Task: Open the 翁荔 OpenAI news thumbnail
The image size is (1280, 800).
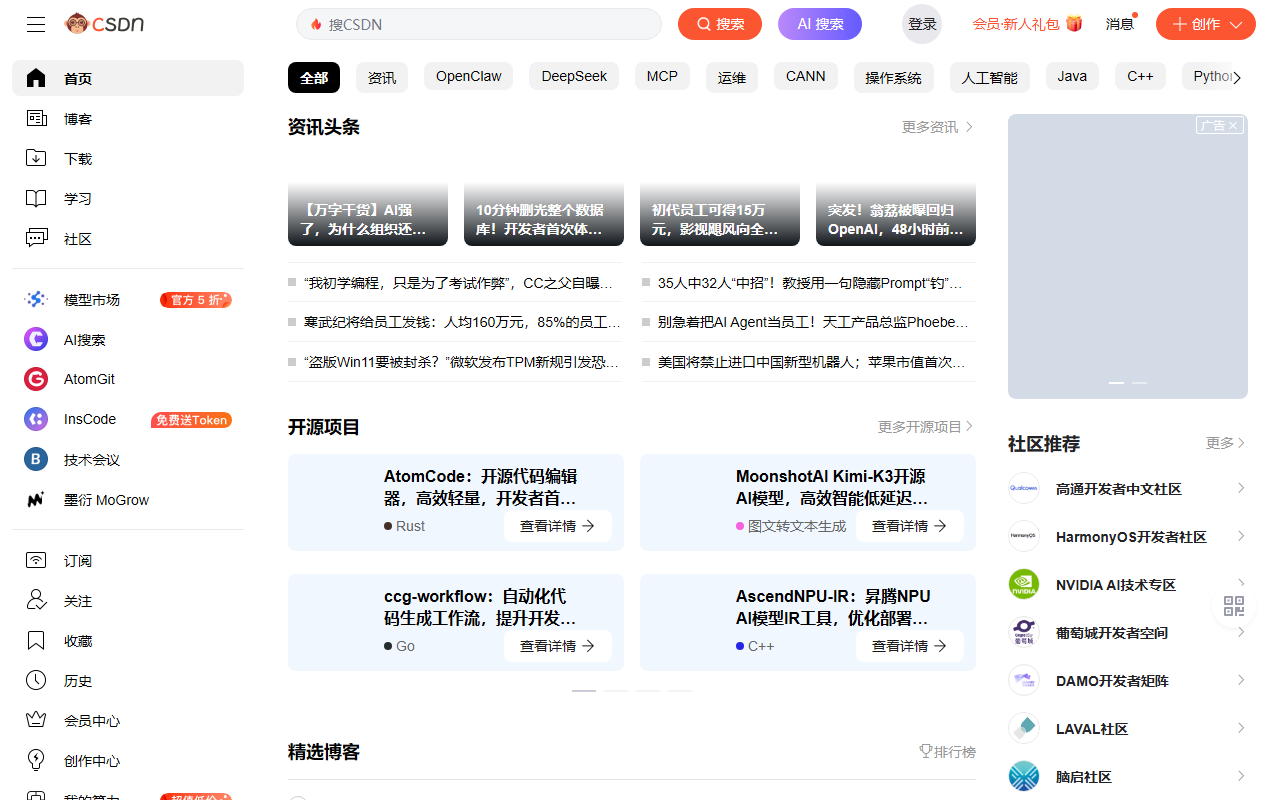Action: [x=896, y=199]
